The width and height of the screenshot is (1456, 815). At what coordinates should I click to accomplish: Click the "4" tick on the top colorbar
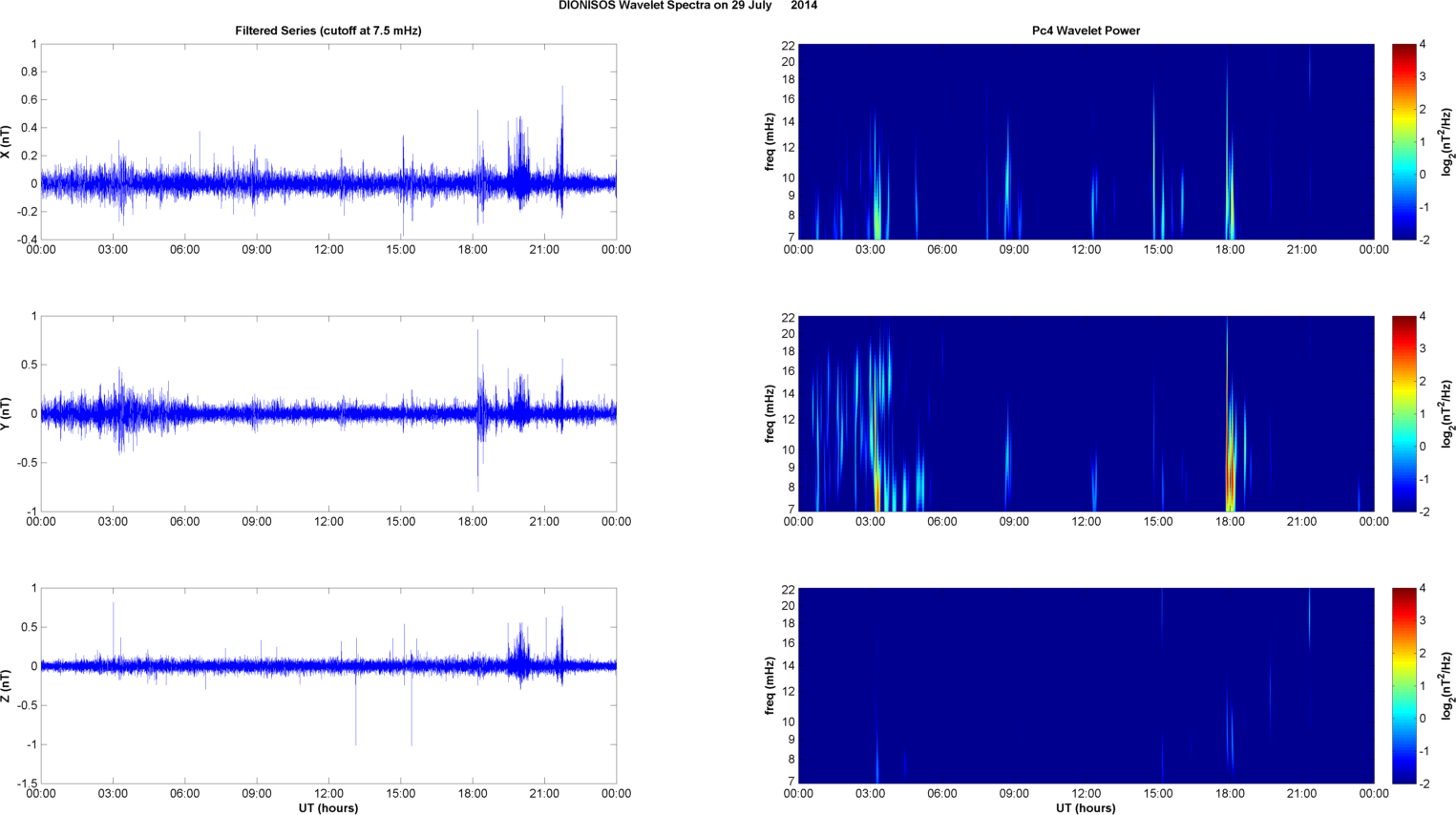click(x=1423, y=45)
